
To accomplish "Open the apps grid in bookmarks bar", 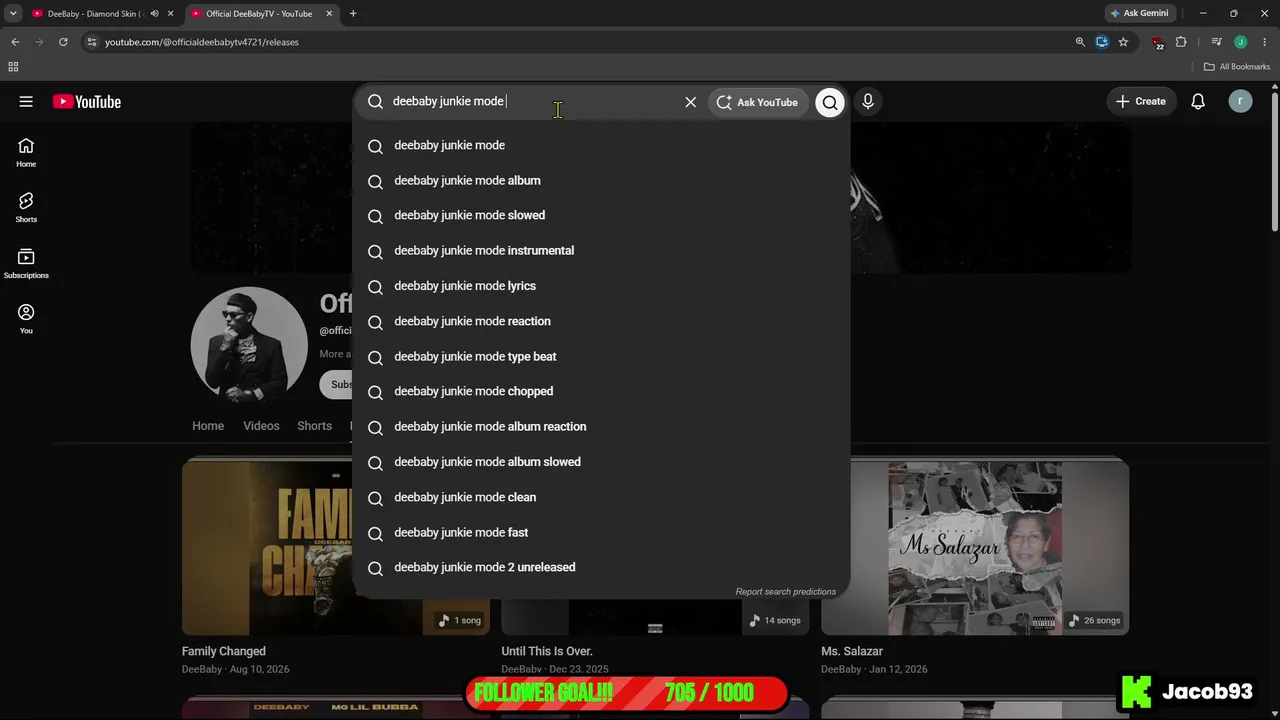I will tap(13, 67).
